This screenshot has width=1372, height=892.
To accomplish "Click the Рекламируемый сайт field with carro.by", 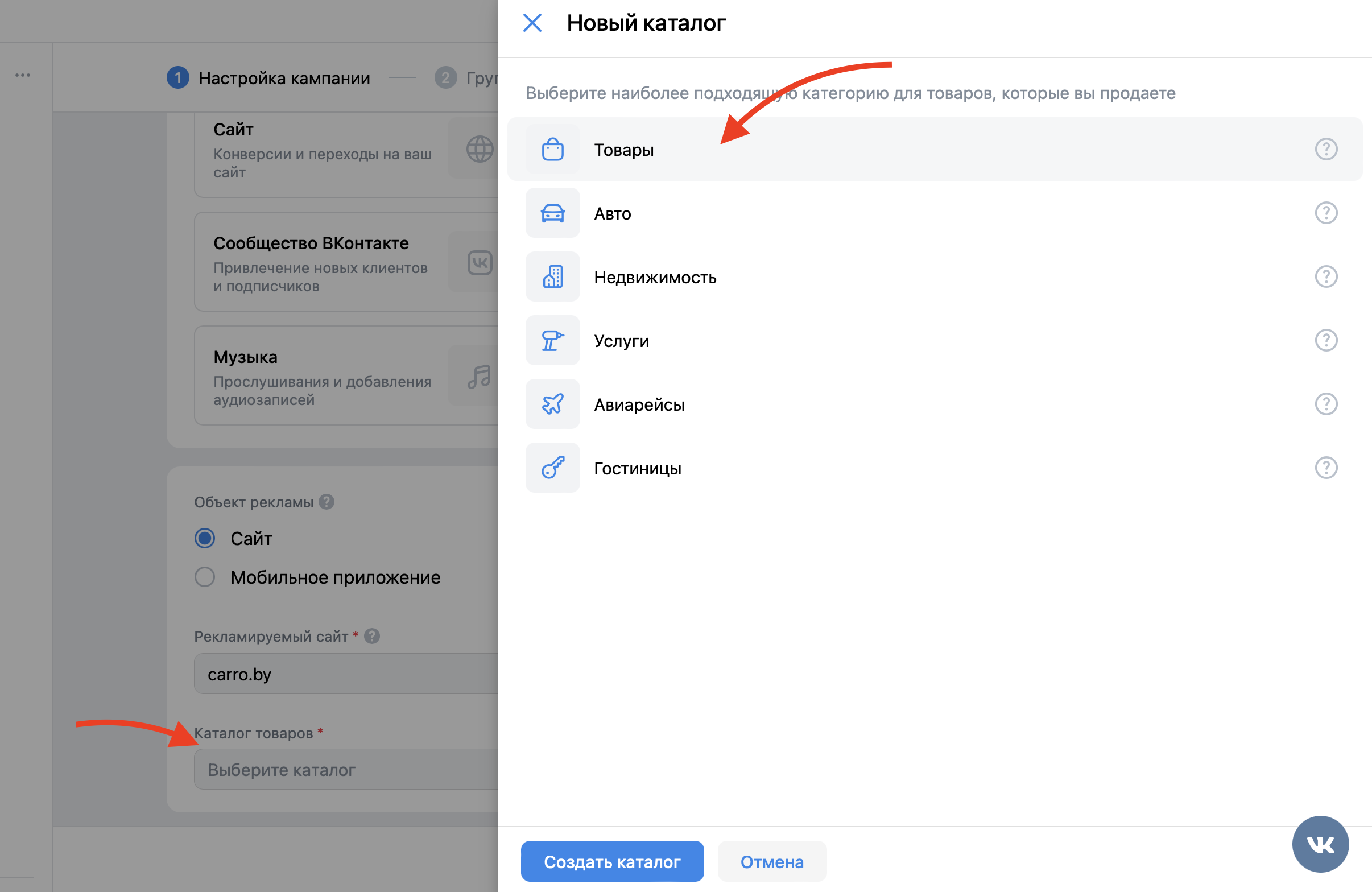I will click(346, 674).
